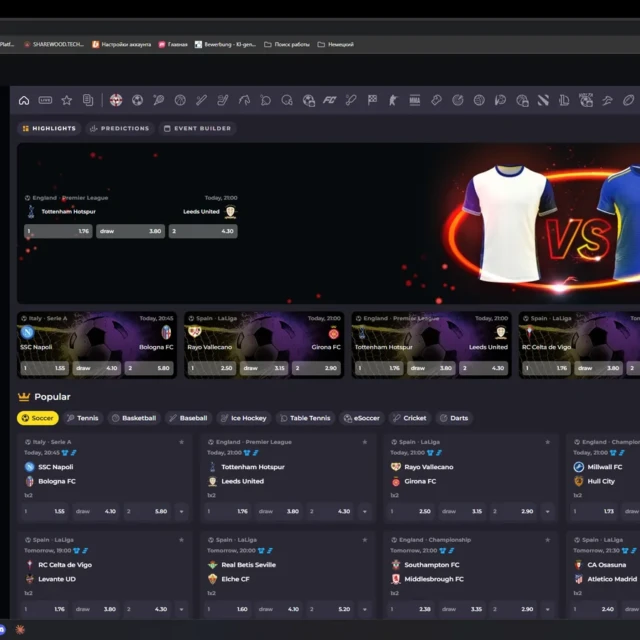Toggle favorite star on Rayo Vallecano card
This screenshot has height=640, width=640.
548,442
